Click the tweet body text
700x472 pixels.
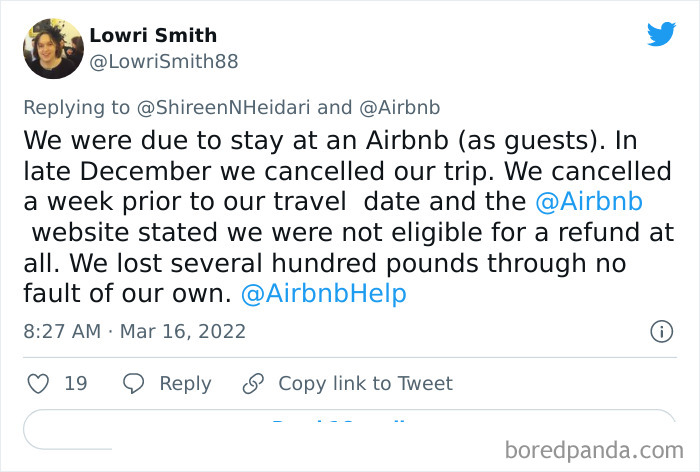(x=330, y=216)
